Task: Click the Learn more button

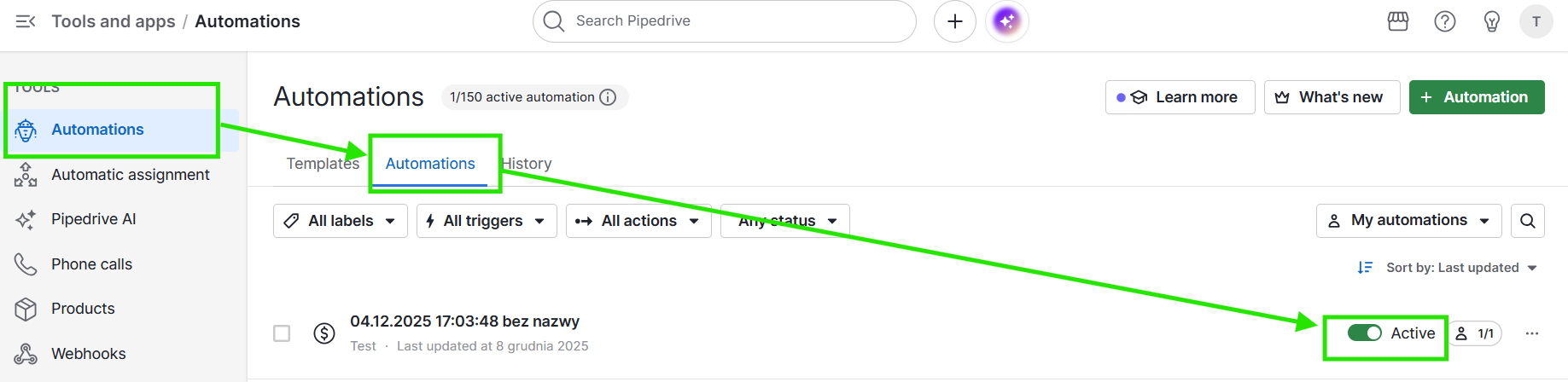Action: (1180, 97)
